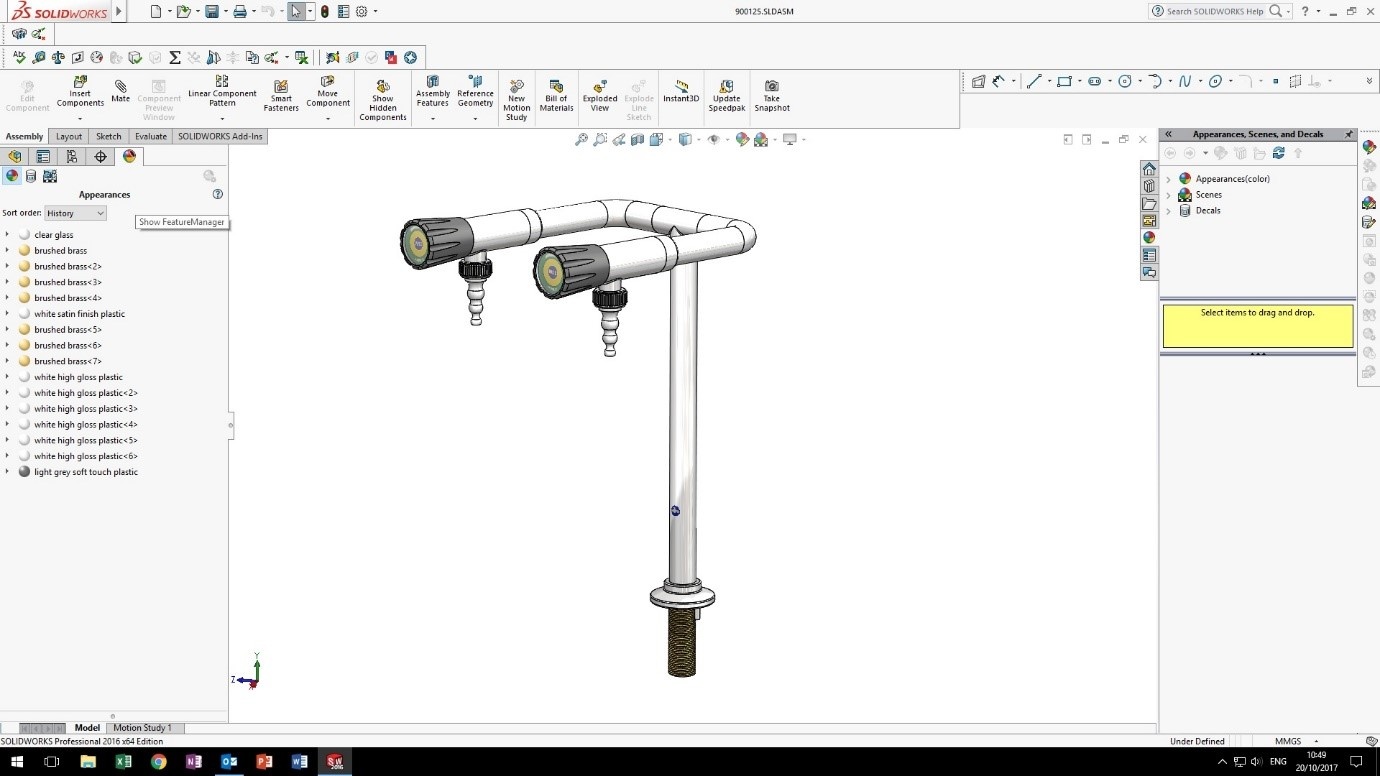Click Show Hidden Components
Image resolution: width=1380 pixels, height=776 pixels.
pyautogui.click(x=383, y=100)
